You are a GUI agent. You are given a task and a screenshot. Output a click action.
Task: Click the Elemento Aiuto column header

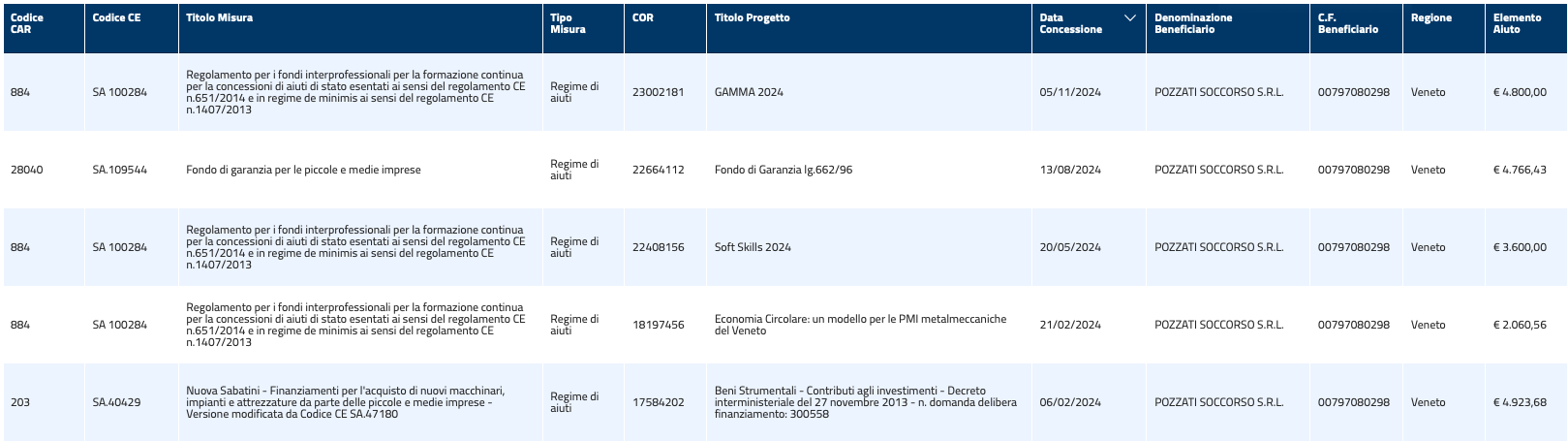[x=1517, y=23]
